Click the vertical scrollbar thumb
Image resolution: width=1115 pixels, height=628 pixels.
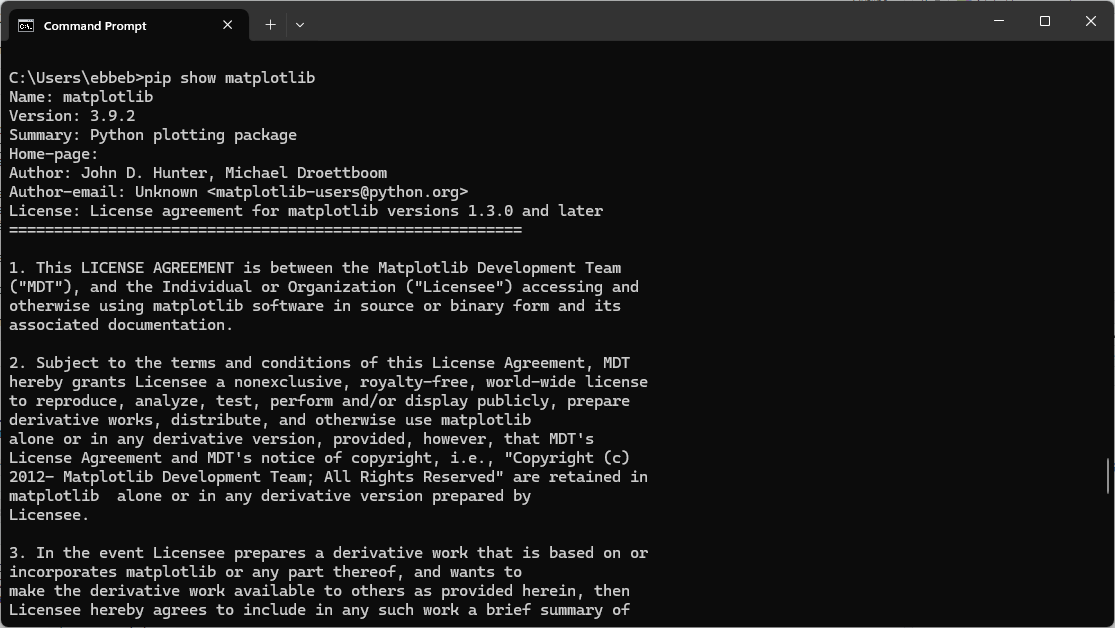[x=1107, y=476]
